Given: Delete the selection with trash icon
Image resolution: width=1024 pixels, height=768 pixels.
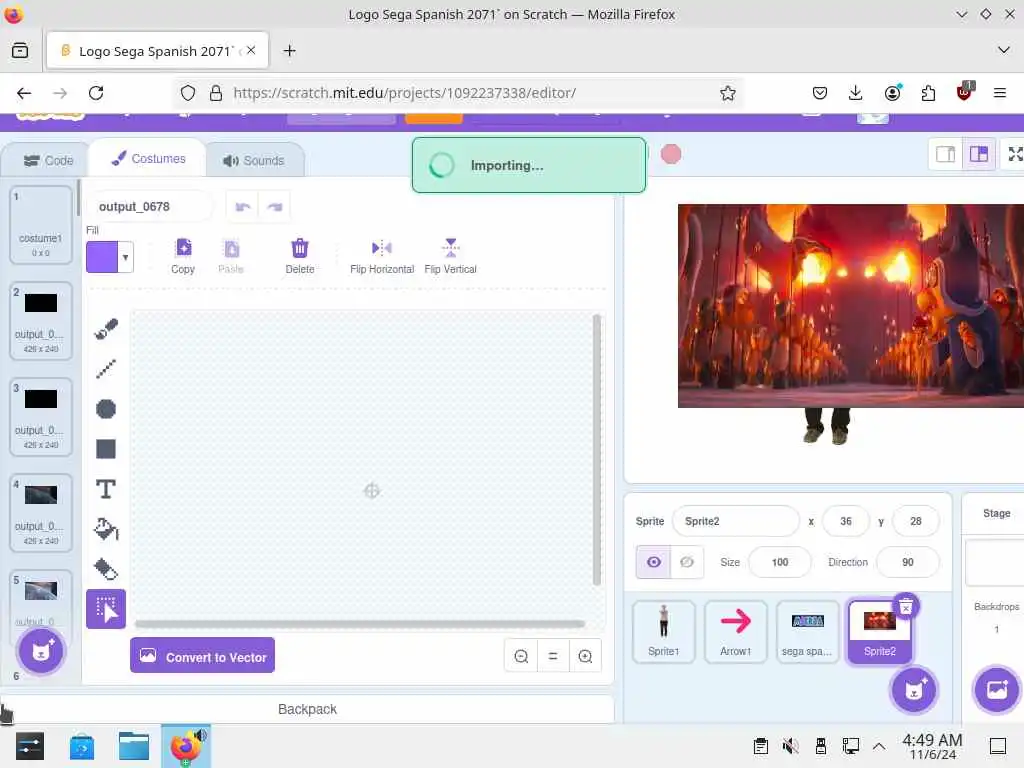Looking at the screenshot, I should (300, 256).
